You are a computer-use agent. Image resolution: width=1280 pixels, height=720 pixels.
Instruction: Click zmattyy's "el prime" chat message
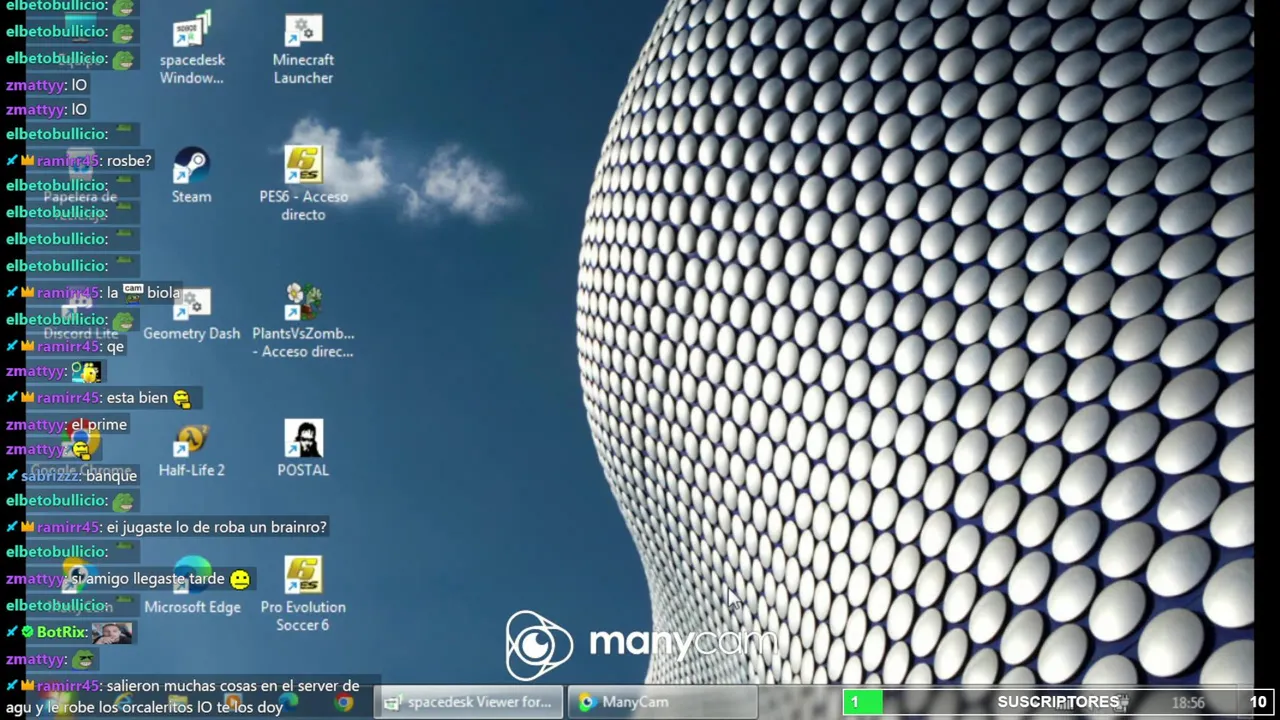pyautogui.click(x=99, y=425)
